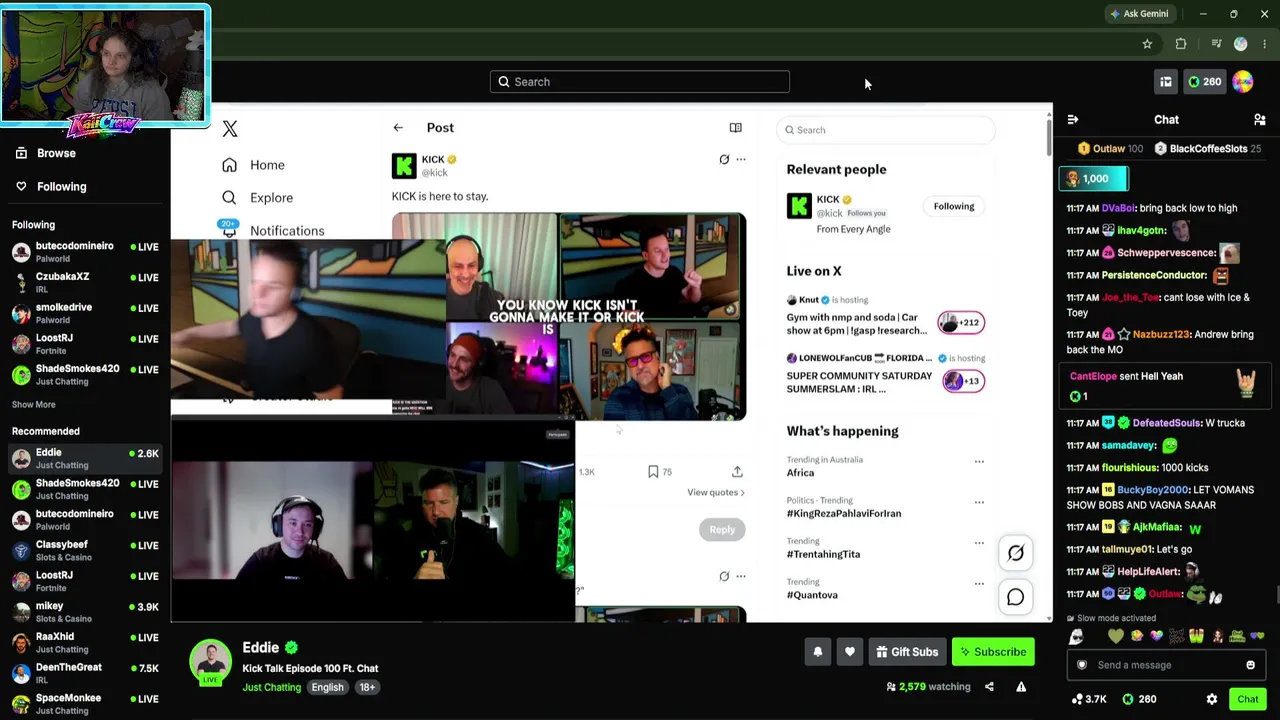
Task: Open more options for #TrentahingTita trend
Action: click(x=979, y=543)
